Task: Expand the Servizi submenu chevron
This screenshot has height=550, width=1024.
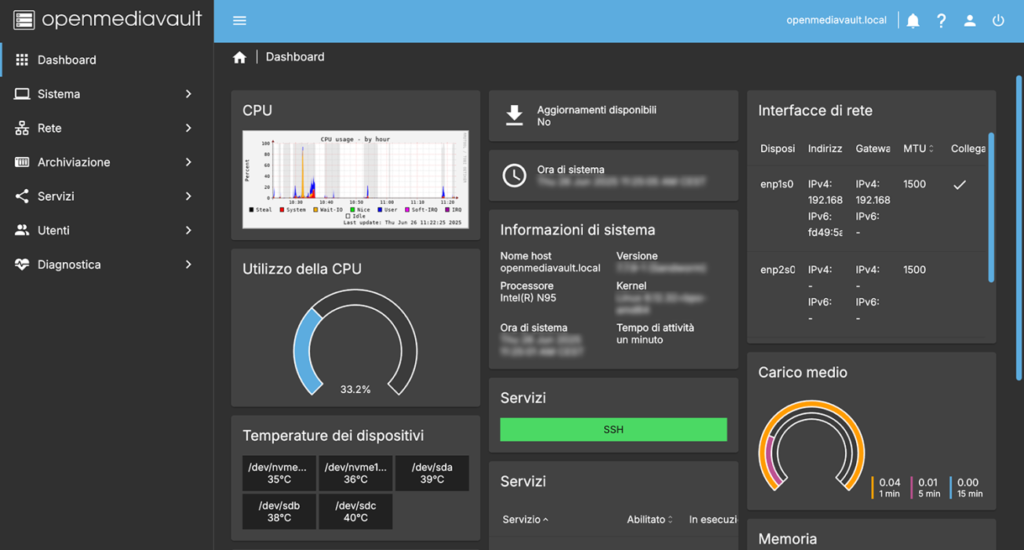Action: click(188, 196)
